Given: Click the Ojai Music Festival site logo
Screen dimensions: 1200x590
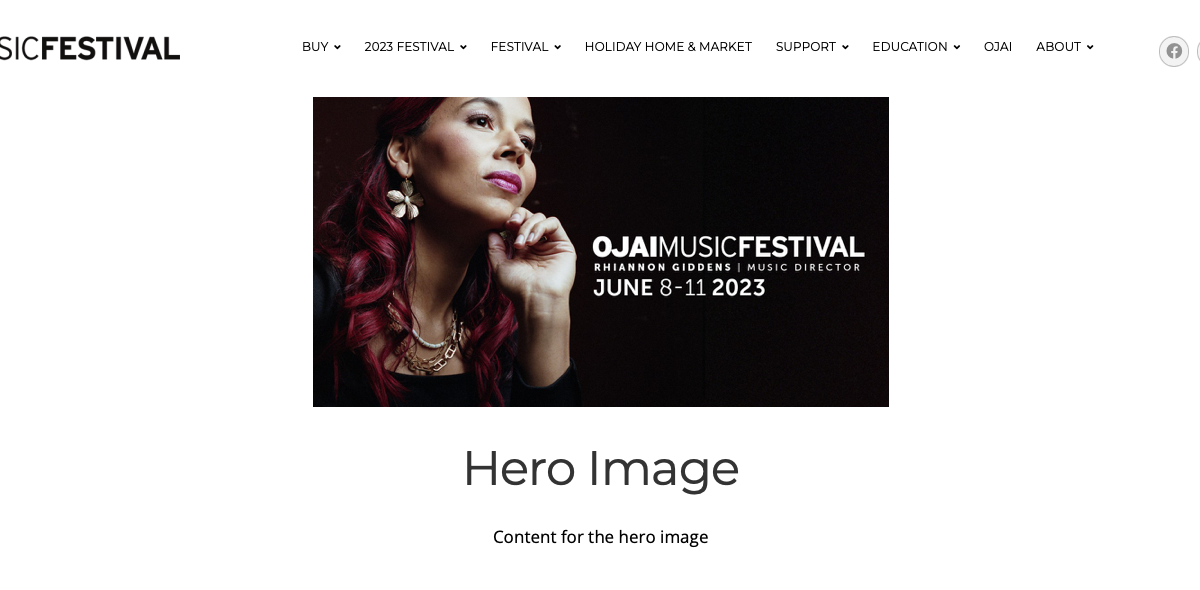Looking at the screenshot, I should pyautogui.click(x=90, y=48).
